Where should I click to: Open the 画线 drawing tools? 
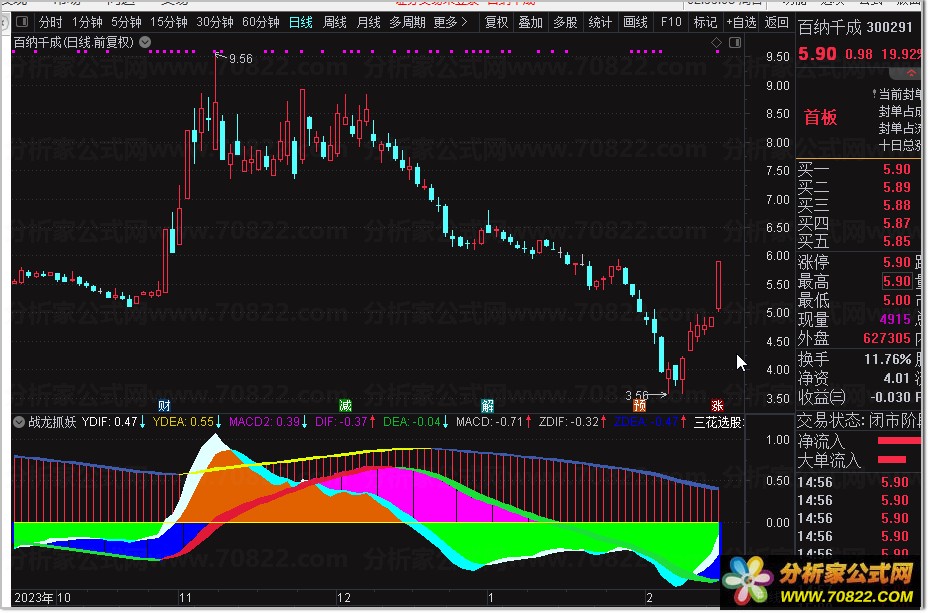(x=635, y=23)
